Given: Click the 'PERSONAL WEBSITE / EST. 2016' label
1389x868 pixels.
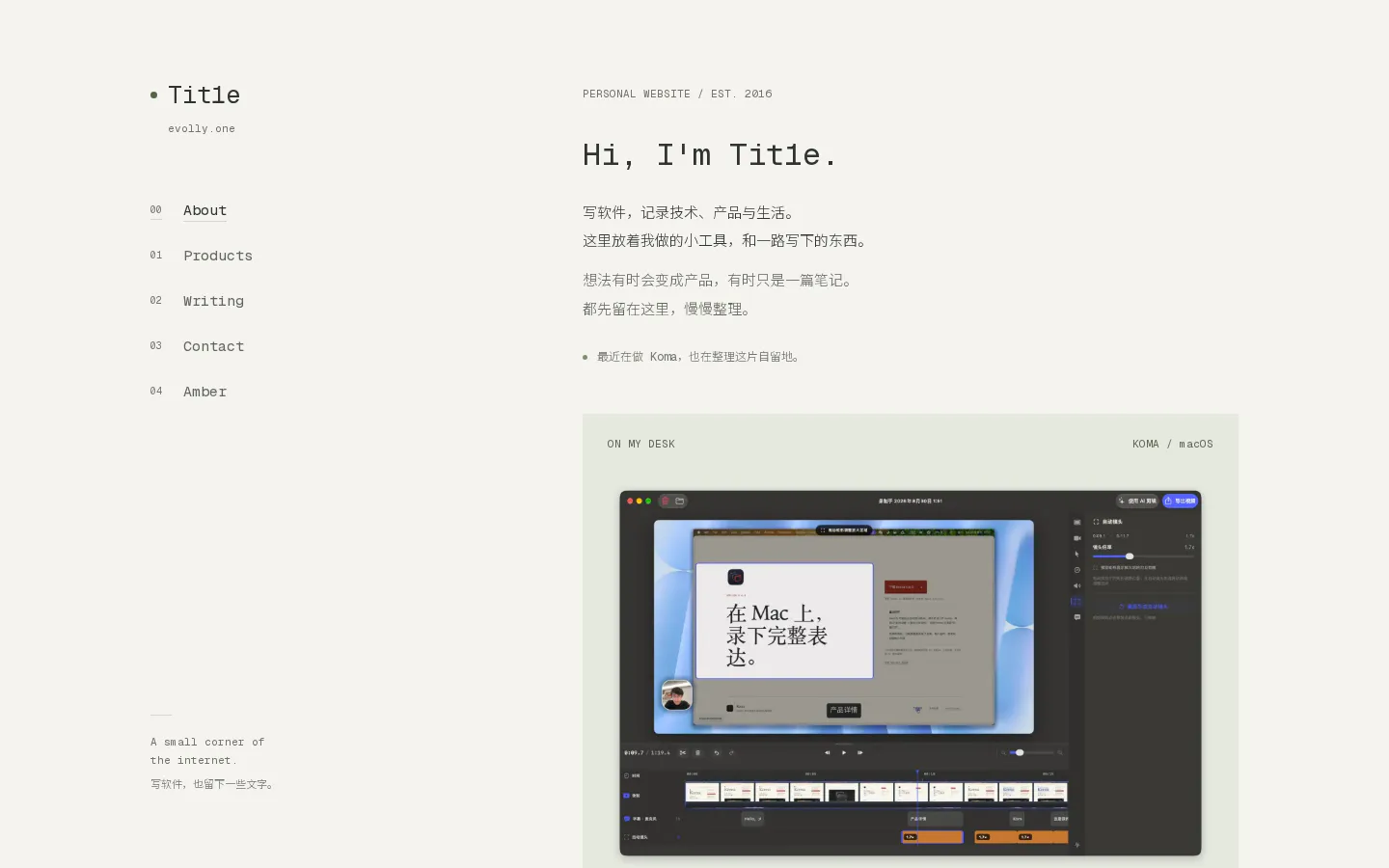Looking at the screenshot, I should 677,94.
